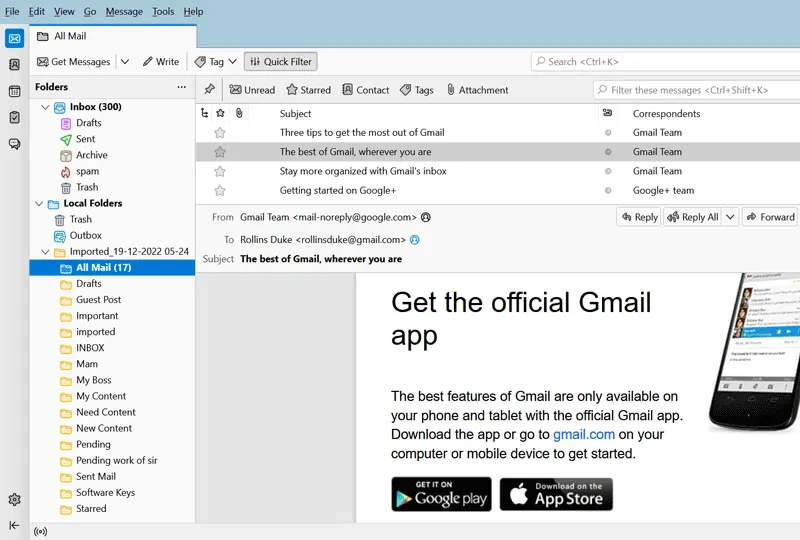Open the Chat sidebar icon
Image resolution: width=800 pixels, height=540 pixels.
point(14,144)
